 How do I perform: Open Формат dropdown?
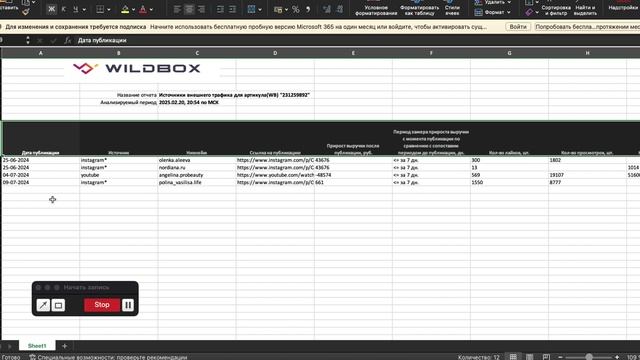(493, 13)
